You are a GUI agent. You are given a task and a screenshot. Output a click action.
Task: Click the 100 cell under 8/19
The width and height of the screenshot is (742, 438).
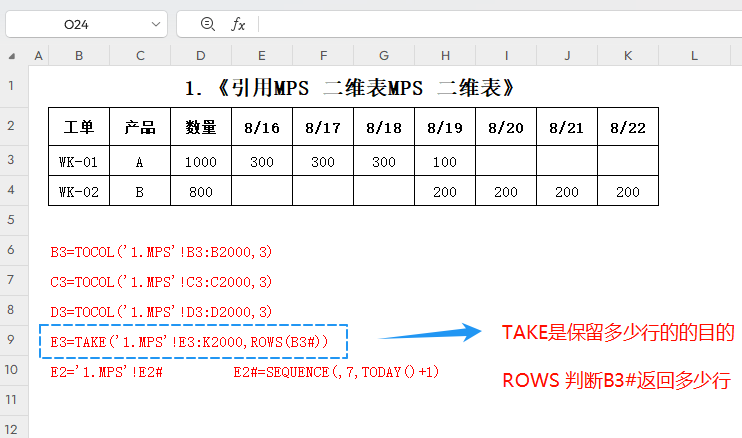click(445, 161)
